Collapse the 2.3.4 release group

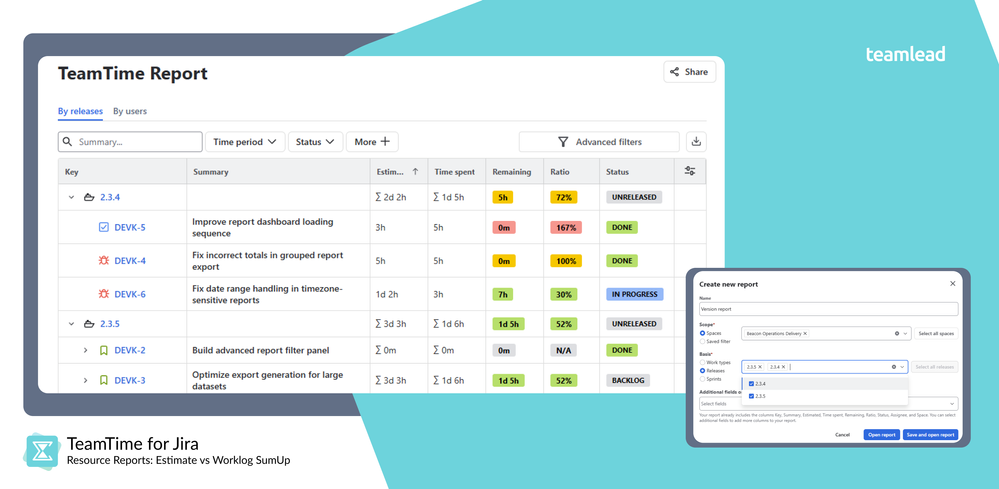click(71, 197)
